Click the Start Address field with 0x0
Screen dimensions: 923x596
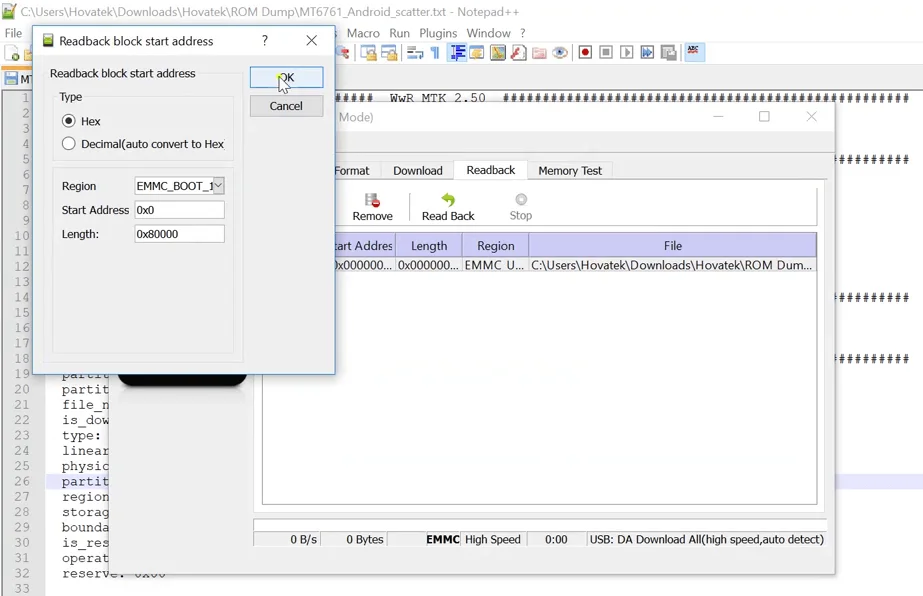coord(180,210)
